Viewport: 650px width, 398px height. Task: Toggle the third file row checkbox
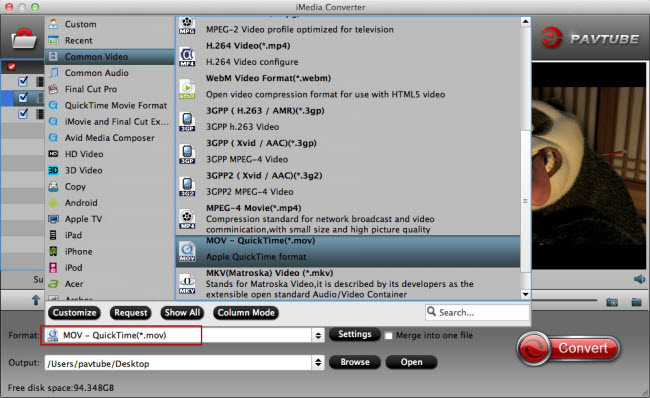23,113
